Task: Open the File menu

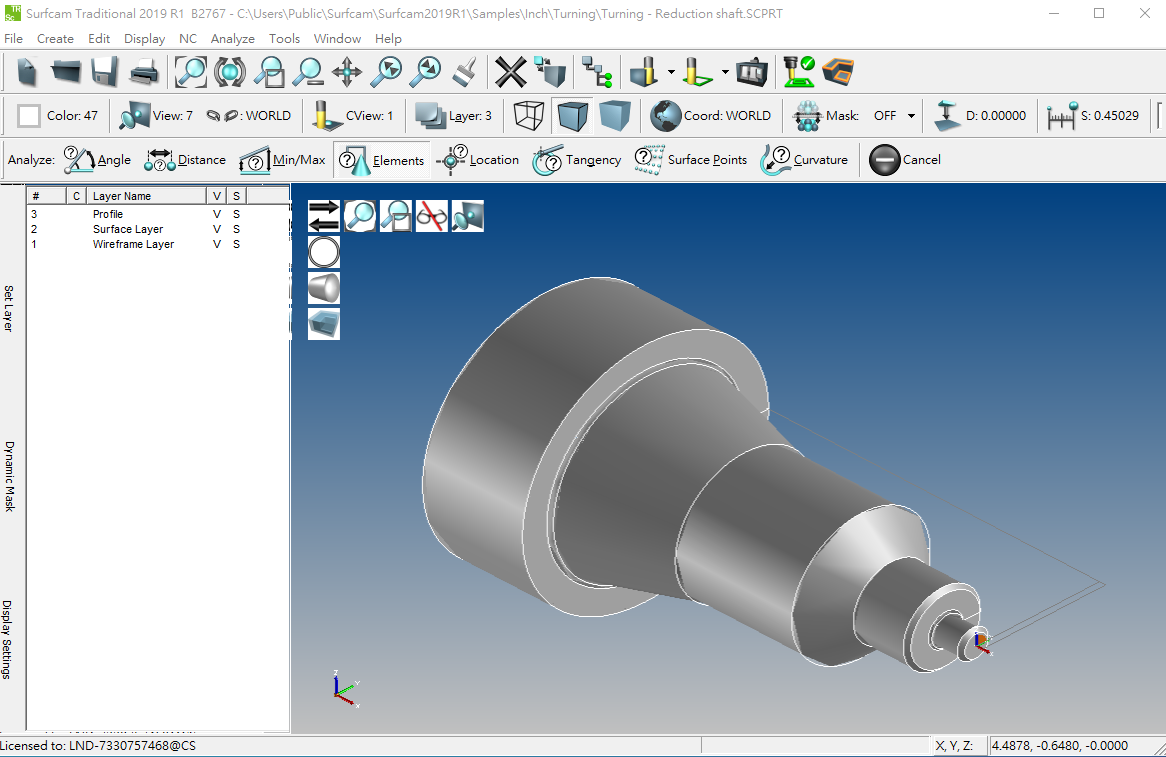Action: click(13, 39)
